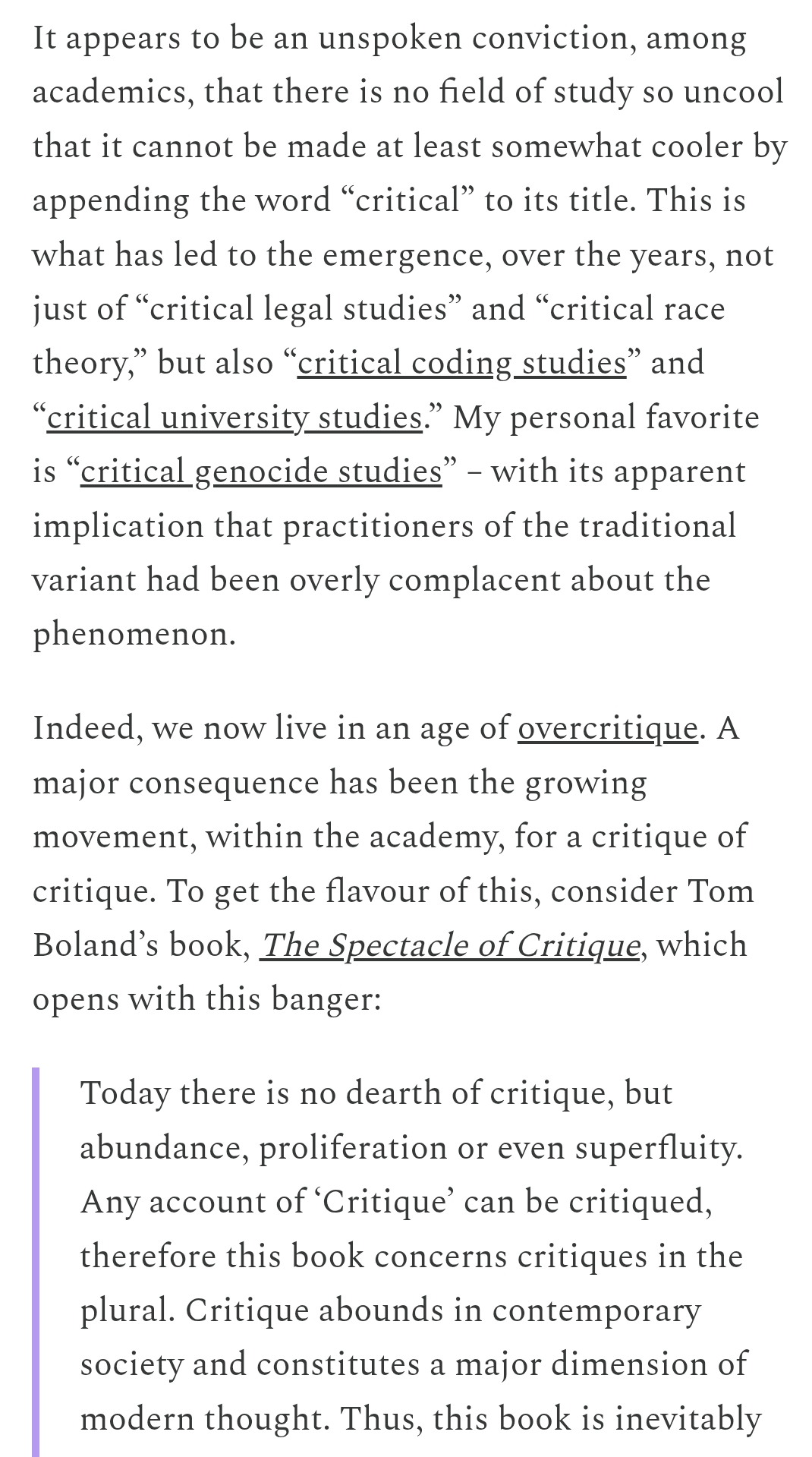This screenshot has height=1457, width=812.
Task: Click the word "phenomenon." ending the first paragraph
Action: coord(134,635)
